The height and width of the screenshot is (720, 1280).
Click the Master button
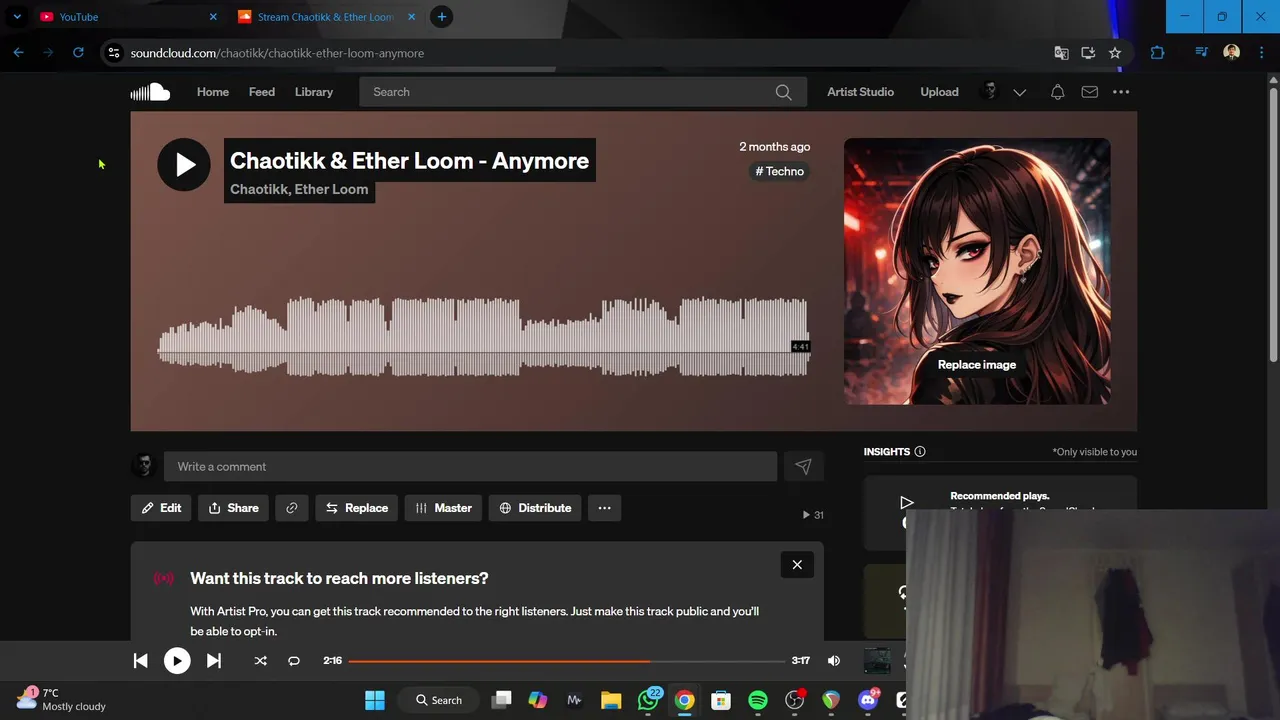tap(443, 508)
